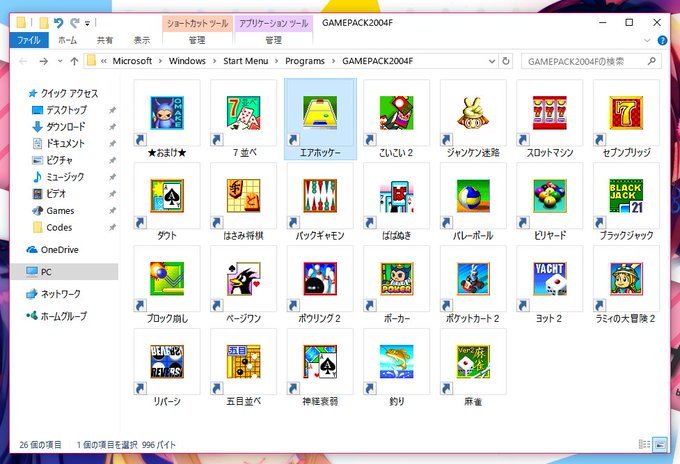Switch to the ホーム ribbon tab

67,40
